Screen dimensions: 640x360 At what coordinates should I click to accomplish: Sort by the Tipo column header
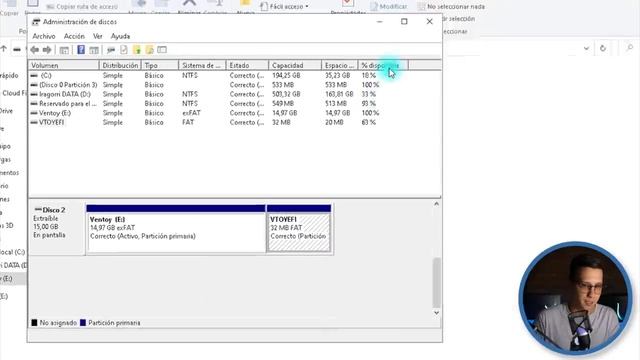click(160, 65)
